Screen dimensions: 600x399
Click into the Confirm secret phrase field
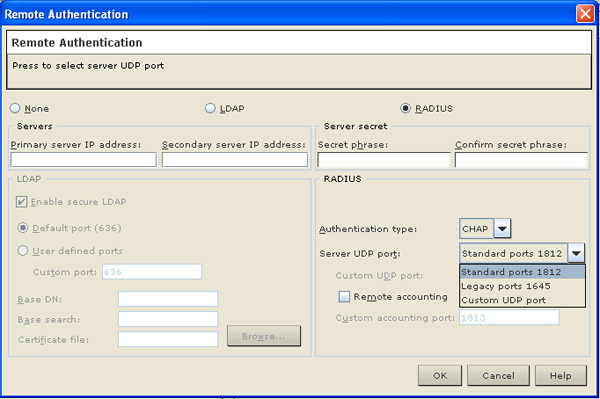click(521, 160)
